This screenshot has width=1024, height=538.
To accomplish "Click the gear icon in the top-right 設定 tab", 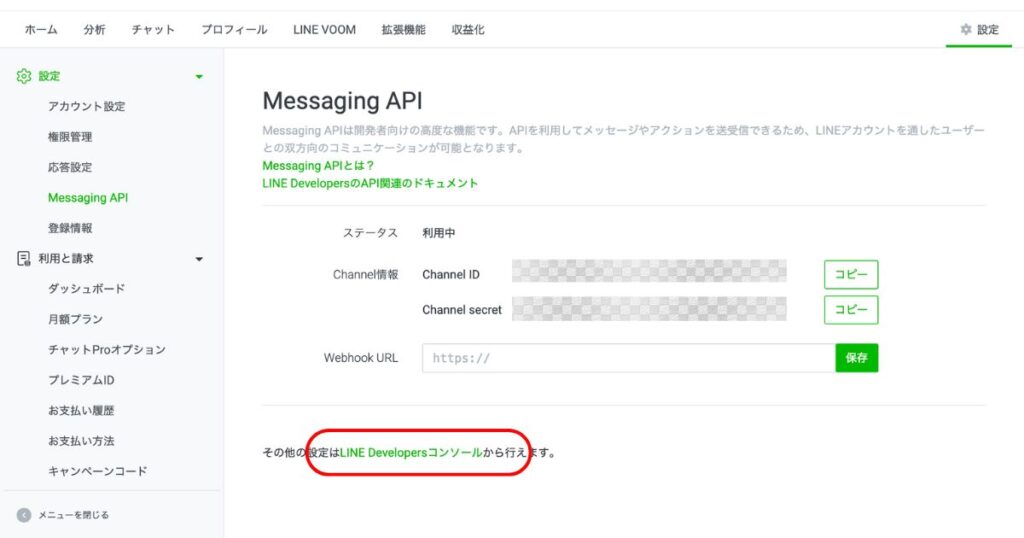I will point(966,29).
